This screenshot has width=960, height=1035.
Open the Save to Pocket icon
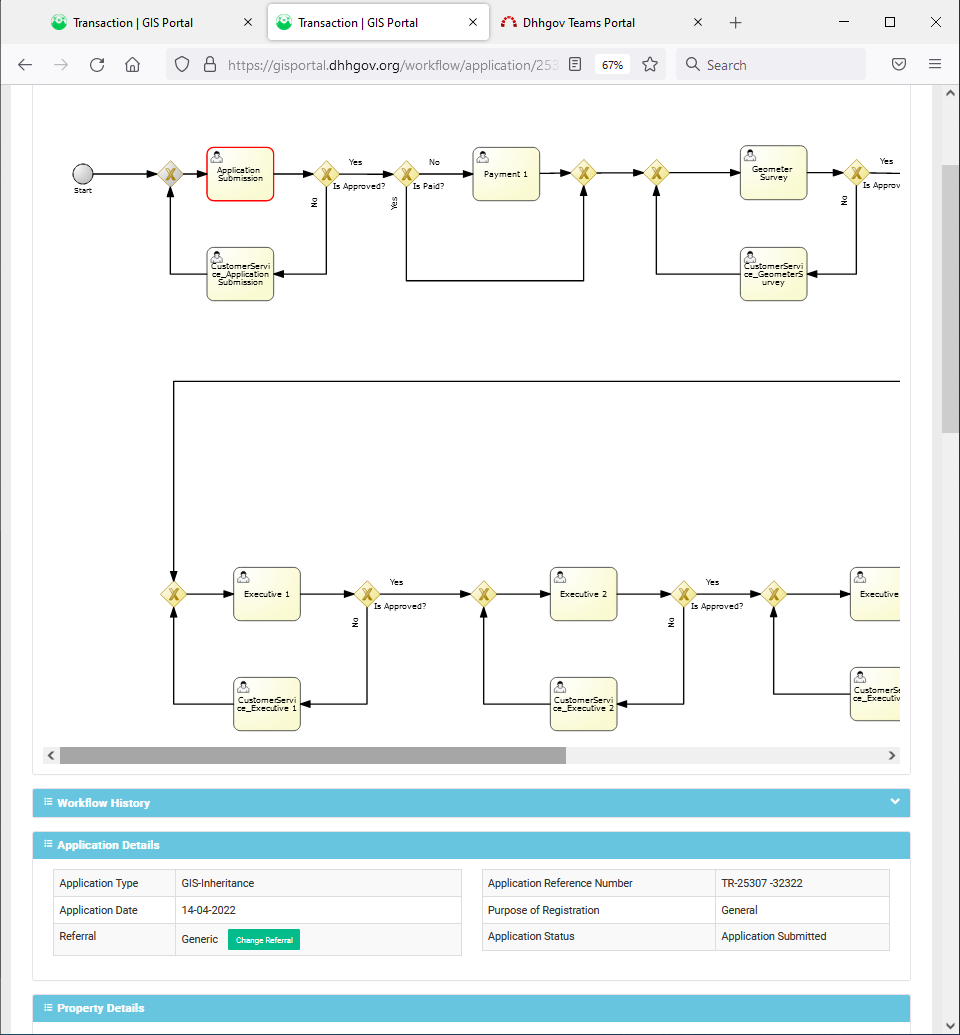[x=899, y=64]
